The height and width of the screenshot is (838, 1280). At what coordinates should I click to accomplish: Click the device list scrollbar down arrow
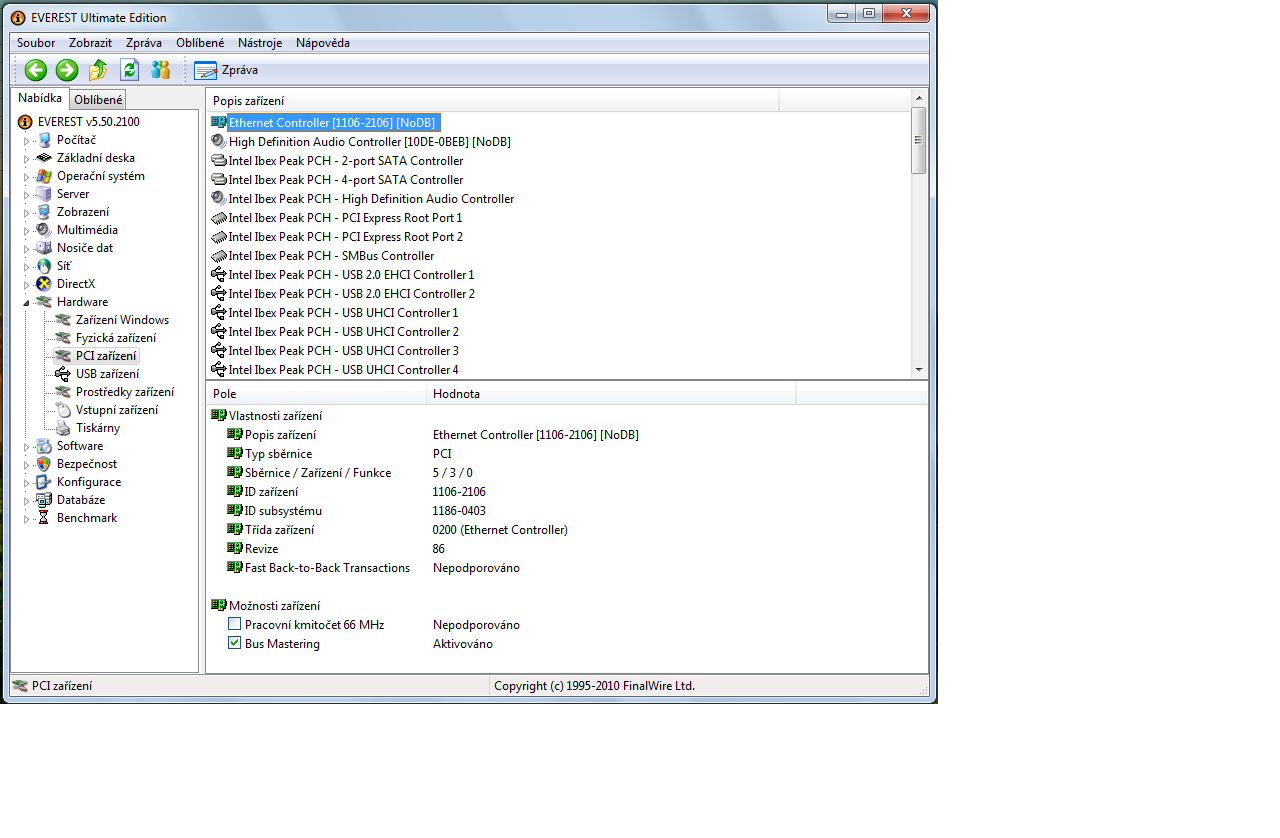pos(920,369)
